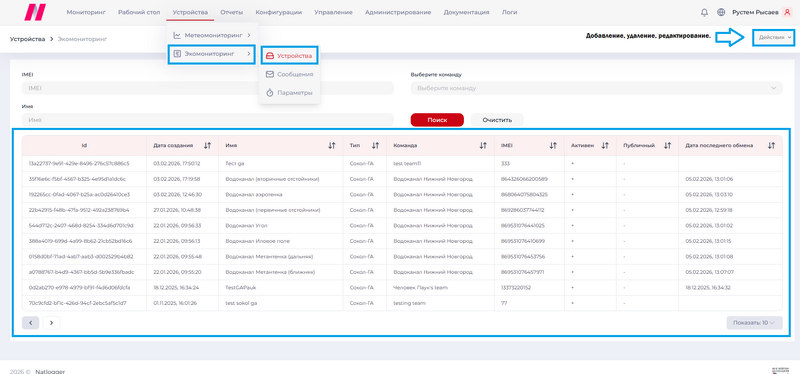The height and width of the screenshot is (374, 800).
Task: Select row test sokol ga
Action: (402, 303)
